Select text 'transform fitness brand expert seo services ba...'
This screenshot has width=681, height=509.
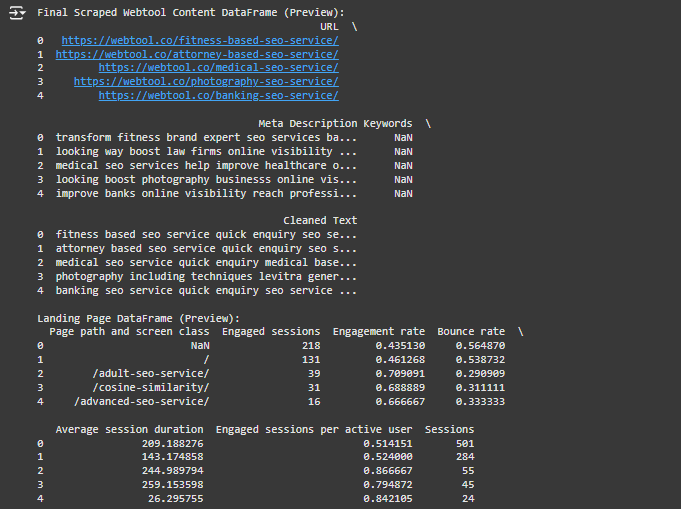coord(206,138)
